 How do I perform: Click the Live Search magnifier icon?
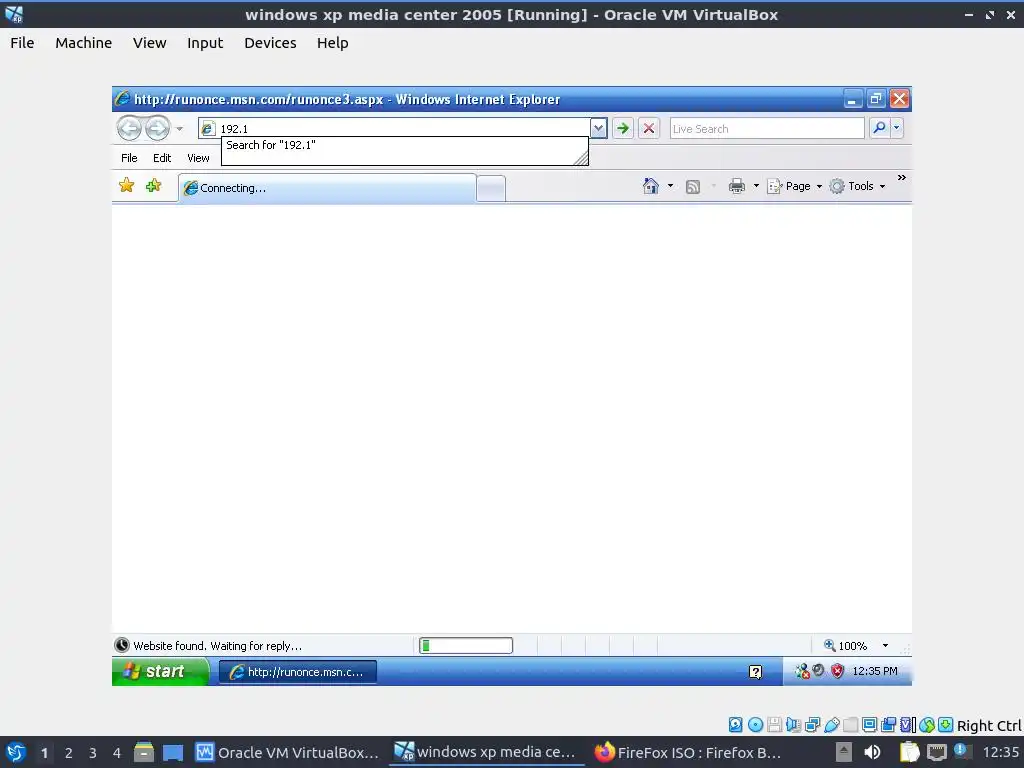[879, 128]
